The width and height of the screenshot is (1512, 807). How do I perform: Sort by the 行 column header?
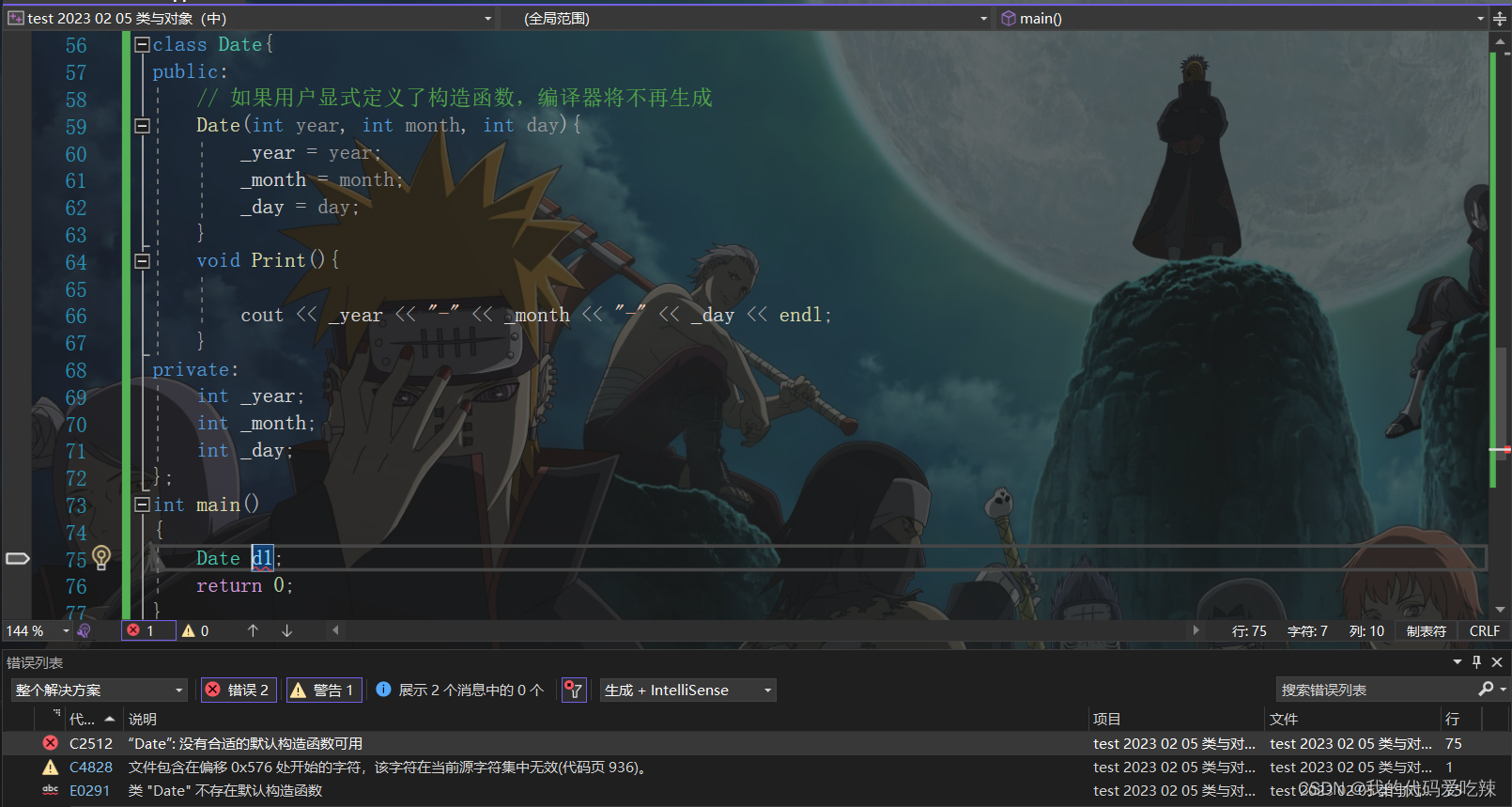(x=1461, y=720)
